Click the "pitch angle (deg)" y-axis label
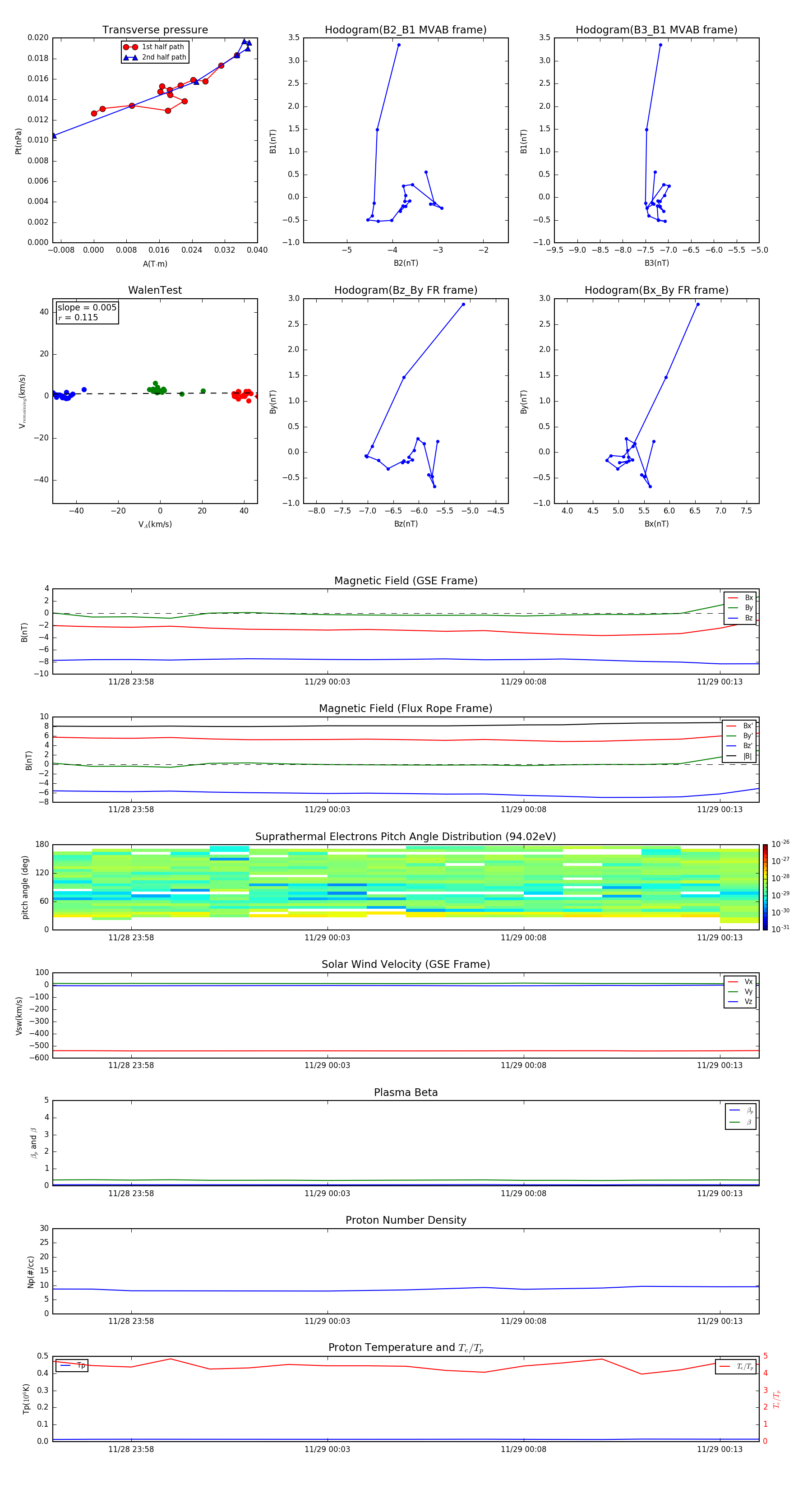This screenshot has height=1489, width=812. 25,887
